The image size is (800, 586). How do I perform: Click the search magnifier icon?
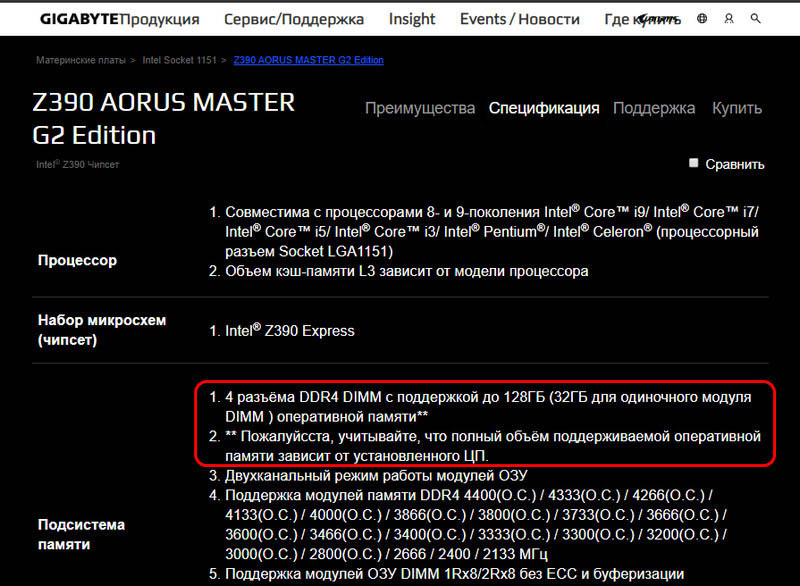click(755, 19)
